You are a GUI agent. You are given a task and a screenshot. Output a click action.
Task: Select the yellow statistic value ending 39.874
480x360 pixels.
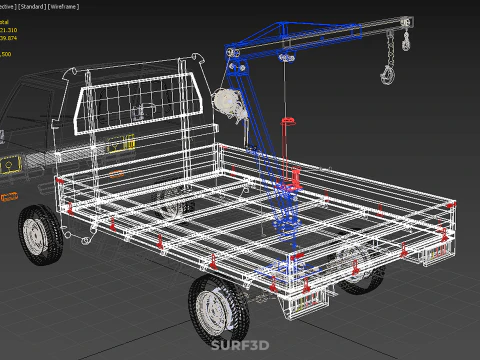[x=8, y=38]
